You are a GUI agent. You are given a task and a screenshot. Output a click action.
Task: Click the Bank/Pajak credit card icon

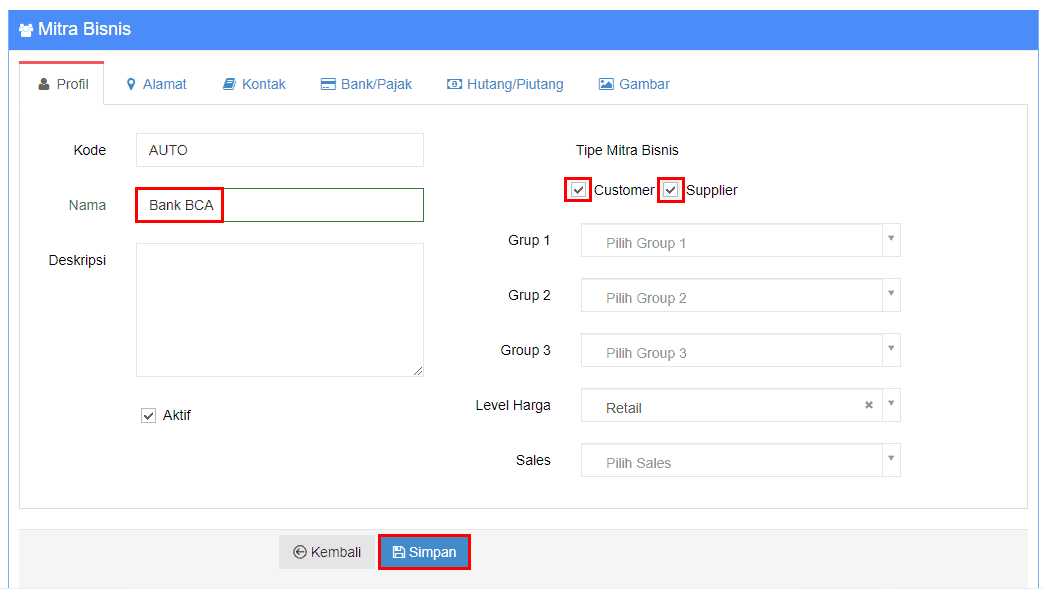coord(328,84)
